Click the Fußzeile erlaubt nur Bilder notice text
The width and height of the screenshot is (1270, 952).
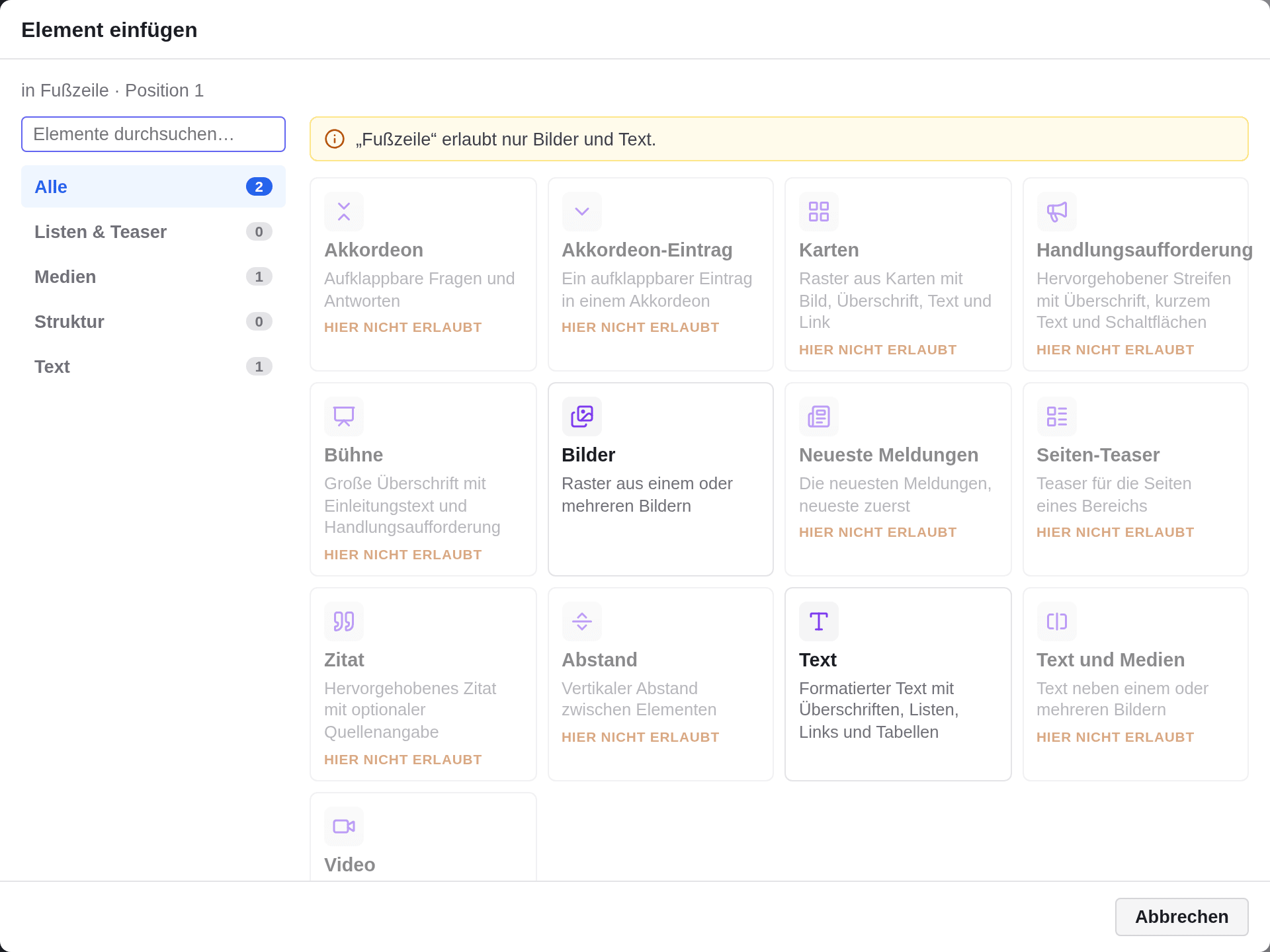pyautogui.click(x=505, y=139)
